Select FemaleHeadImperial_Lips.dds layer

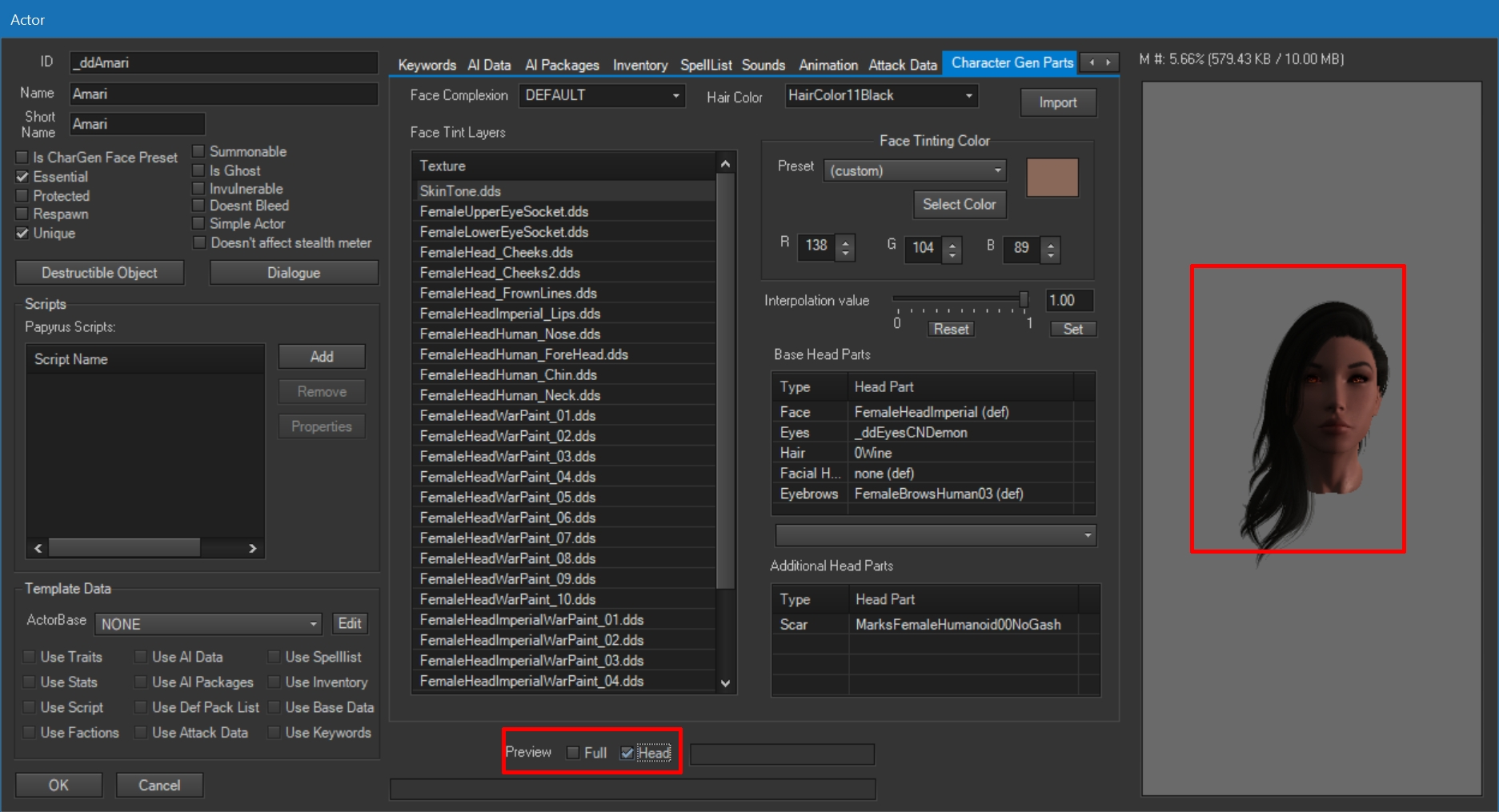pos(564,314)
